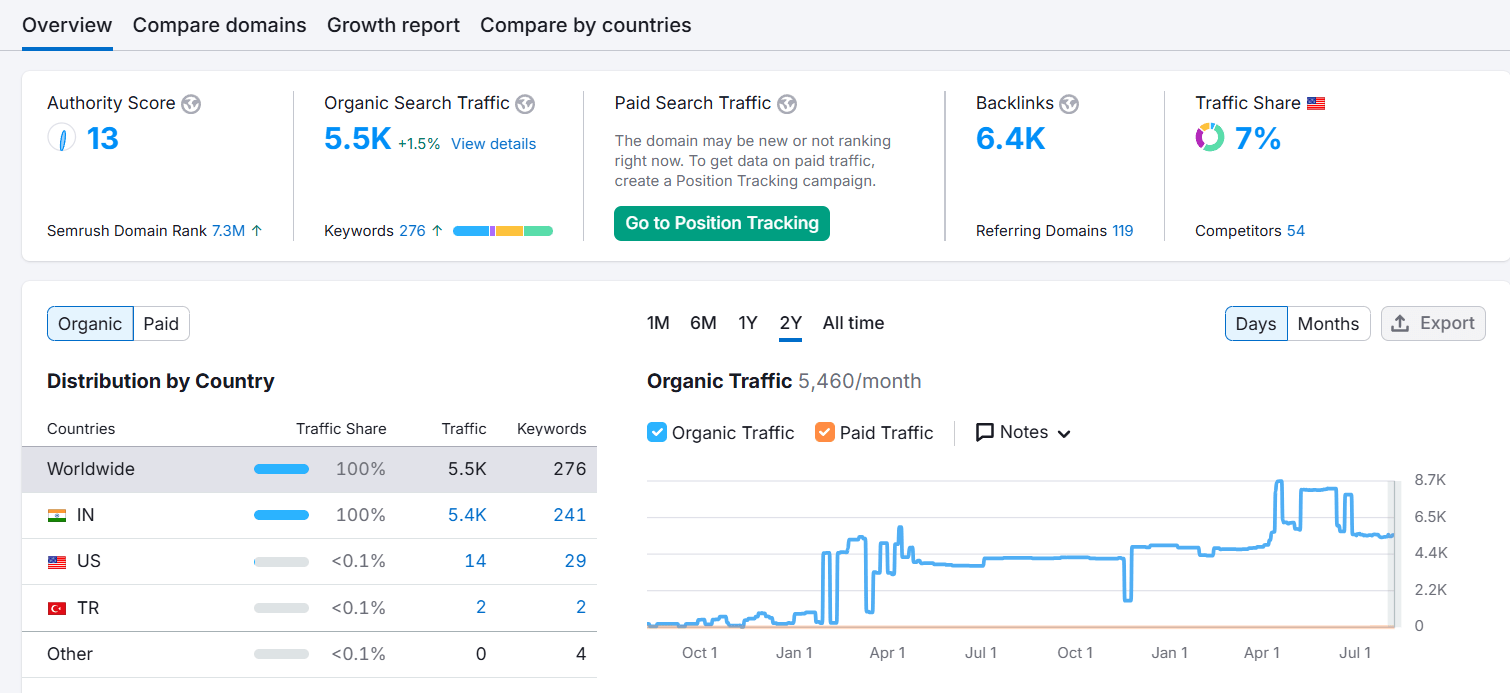Image resolution: width=1510 pixels, height=693 pixels.
Task: Open View details link for organic traffic
Action: click(493, 144)
